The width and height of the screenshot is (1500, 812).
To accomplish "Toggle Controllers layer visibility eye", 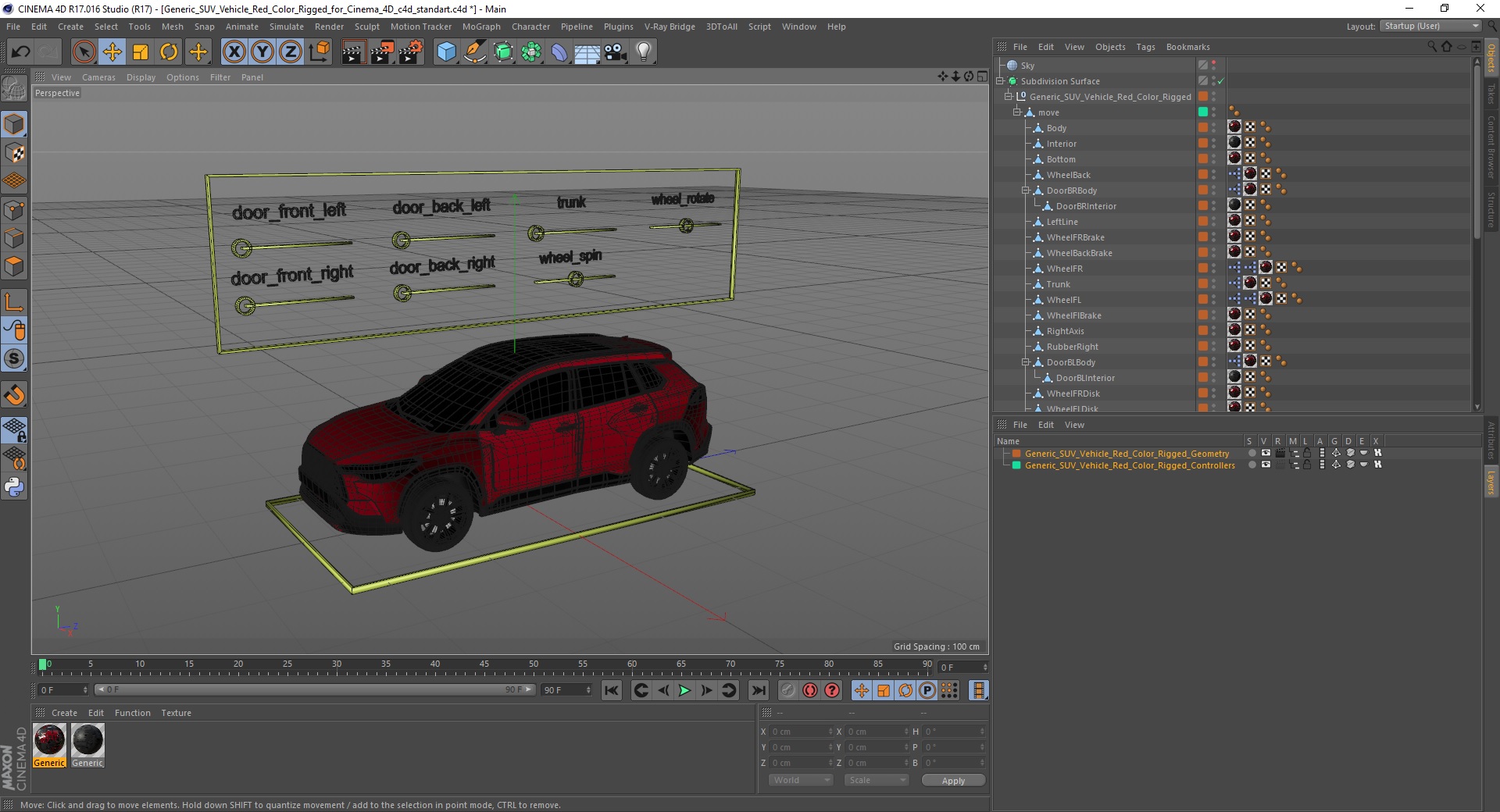I will coord(1266,465).
